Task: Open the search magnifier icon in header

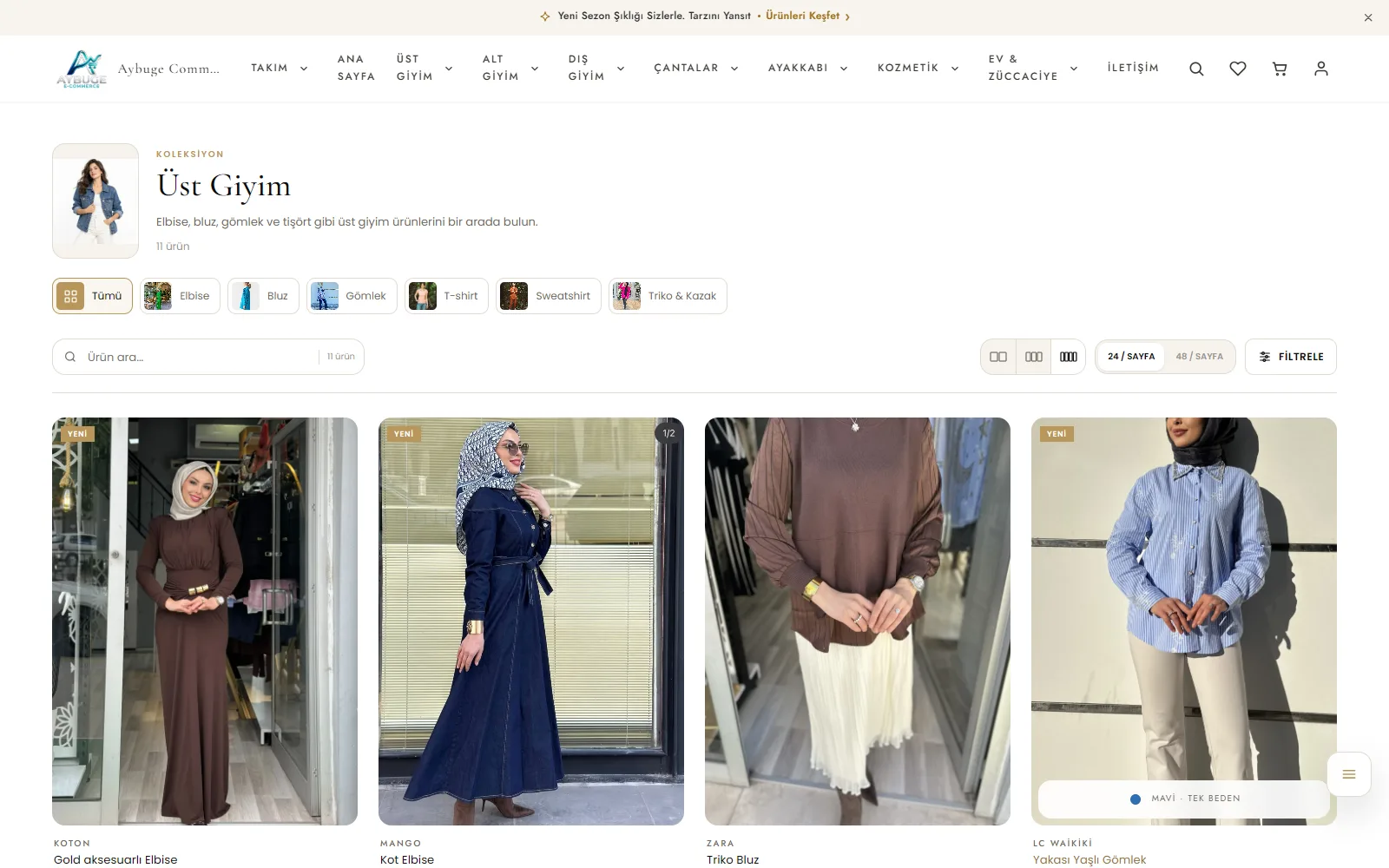Action: click(1196, 69)
